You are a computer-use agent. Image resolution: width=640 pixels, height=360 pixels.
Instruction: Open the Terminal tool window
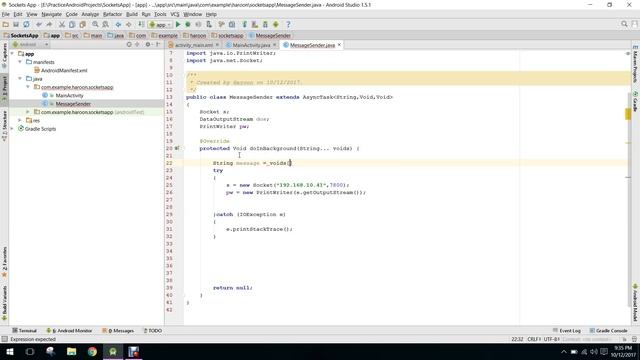coord(24,331)
